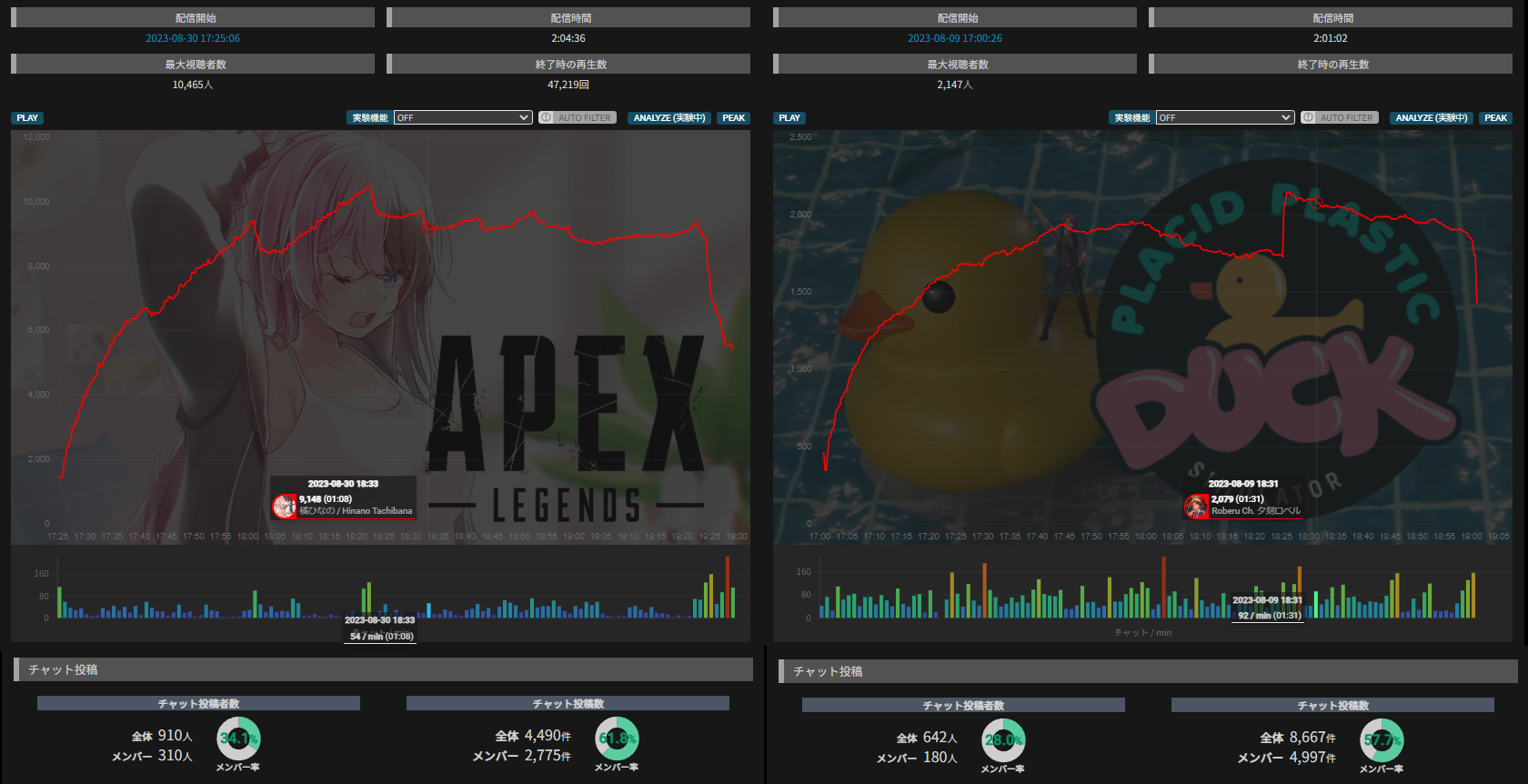The height and width of the screenshot is (784, 1528).
Task: Click the 34.1% member-rate donut chart
Action: pos(238,739)
